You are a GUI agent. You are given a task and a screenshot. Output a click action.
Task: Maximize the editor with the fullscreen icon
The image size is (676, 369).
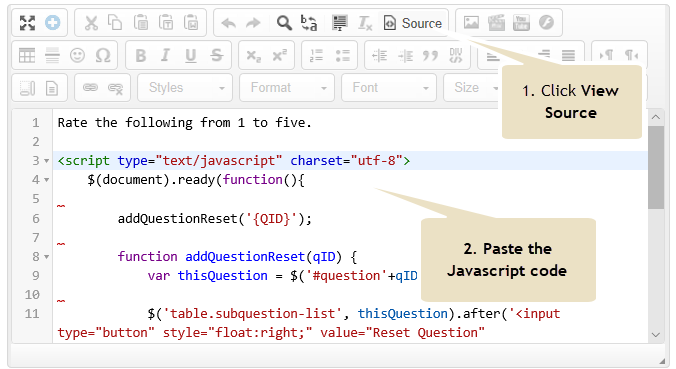[x=27, y=23]
